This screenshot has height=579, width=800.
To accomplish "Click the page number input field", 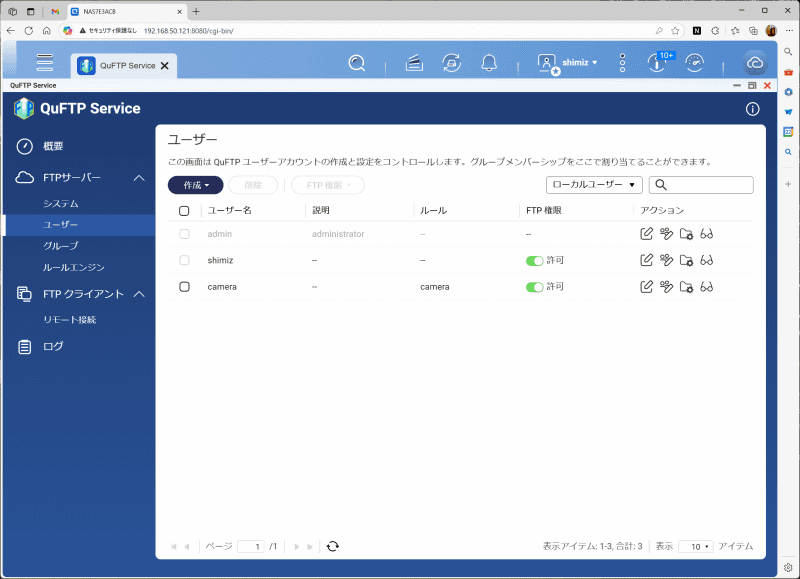I will coord(252,546).
